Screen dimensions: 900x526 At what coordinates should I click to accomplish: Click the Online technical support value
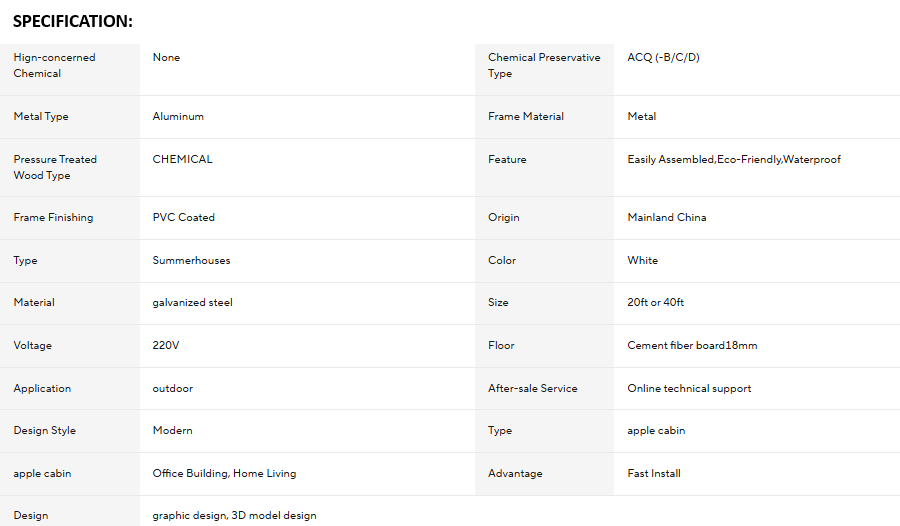pos(689,389)
